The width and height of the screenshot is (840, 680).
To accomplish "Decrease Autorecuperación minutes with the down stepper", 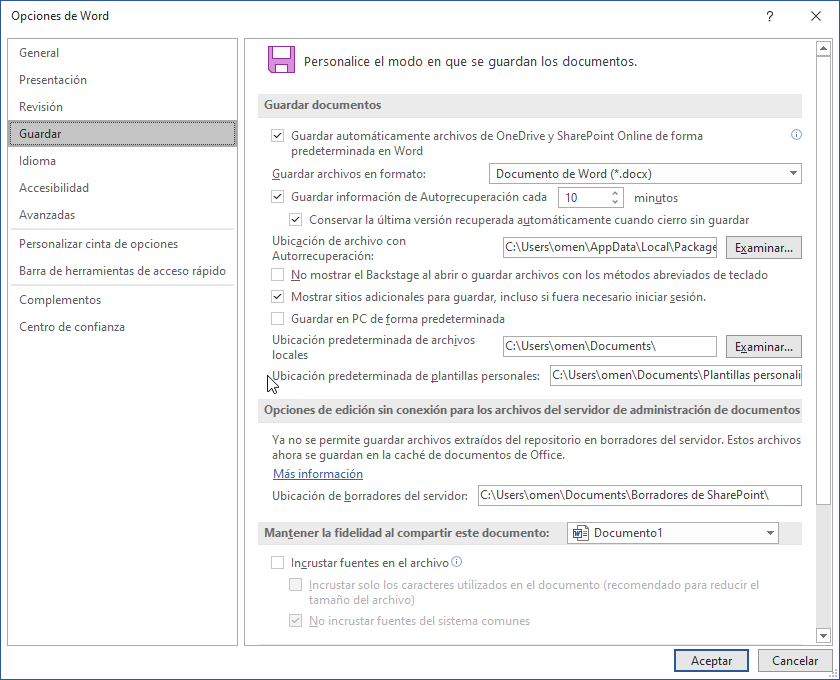I will [x=615, y=201].
